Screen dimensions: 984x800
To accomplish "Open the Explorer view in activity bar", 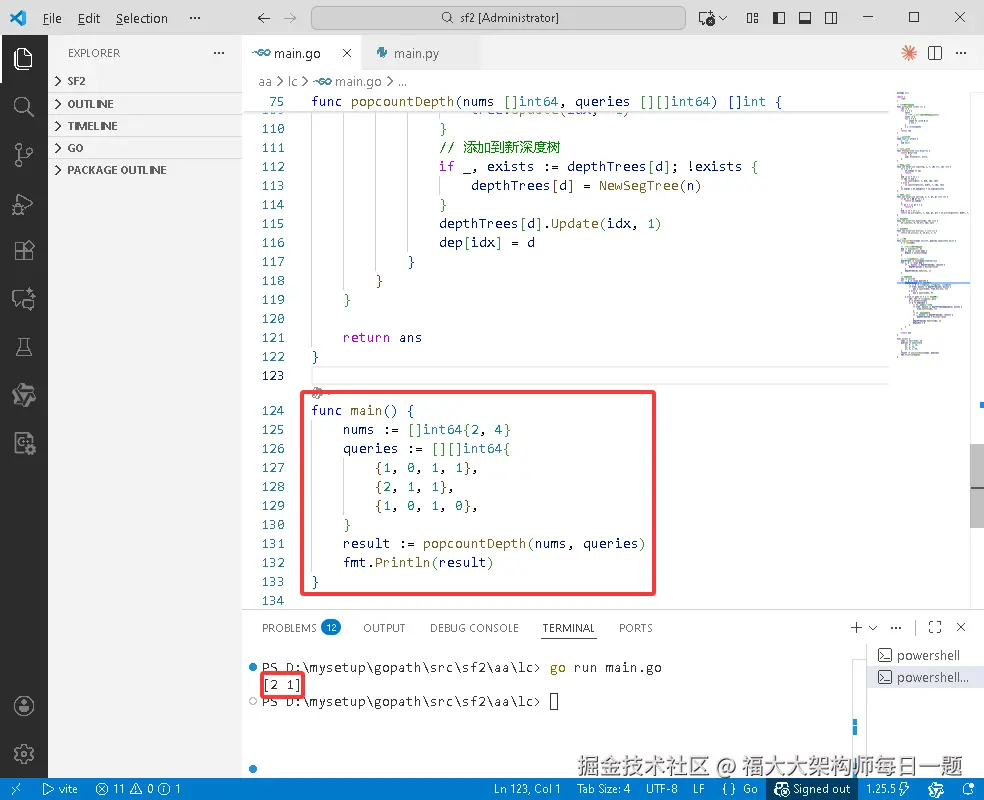I will [x=23, y=59].
